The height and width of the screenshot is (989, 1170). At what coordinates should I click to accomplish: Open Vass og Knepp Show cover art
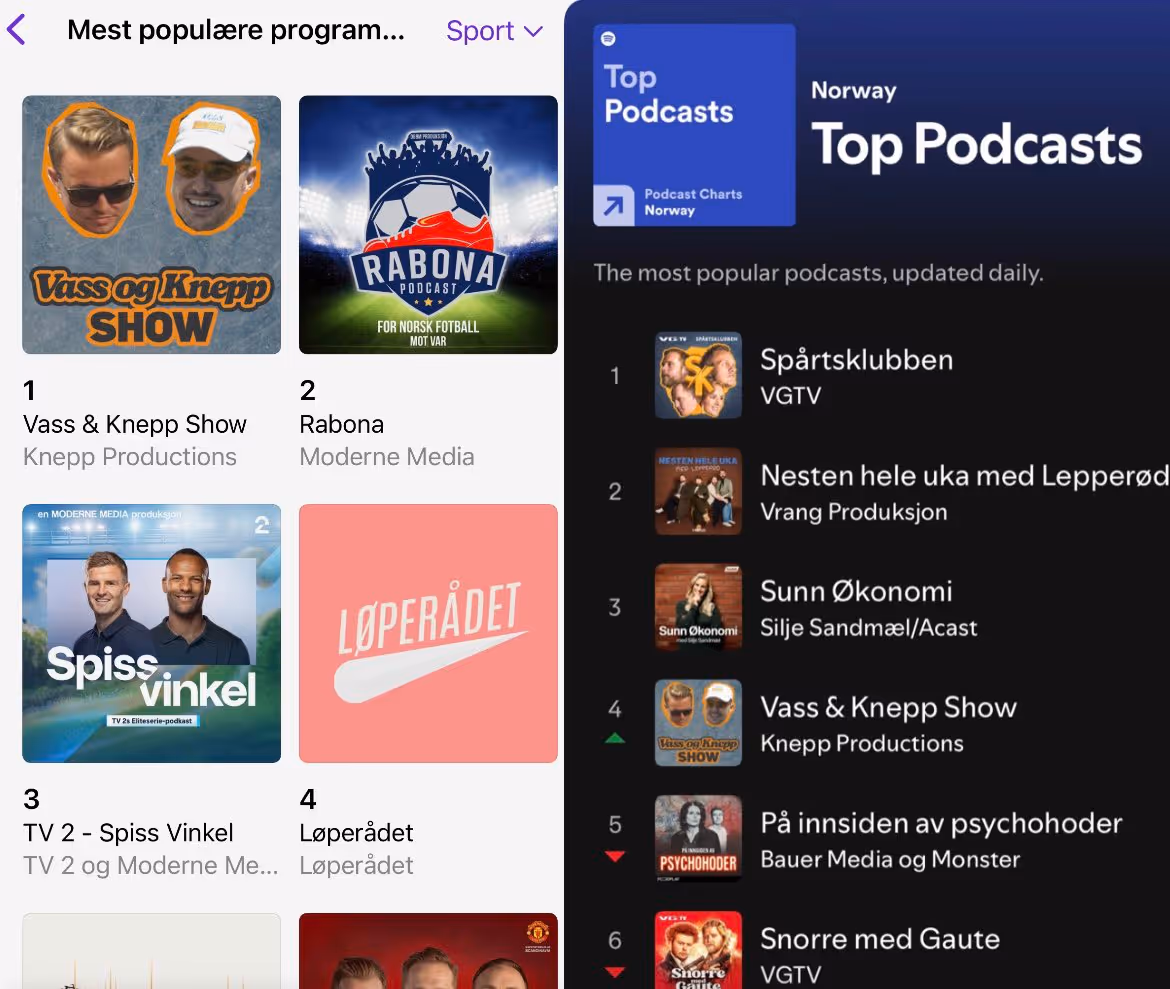pos(151,225)
